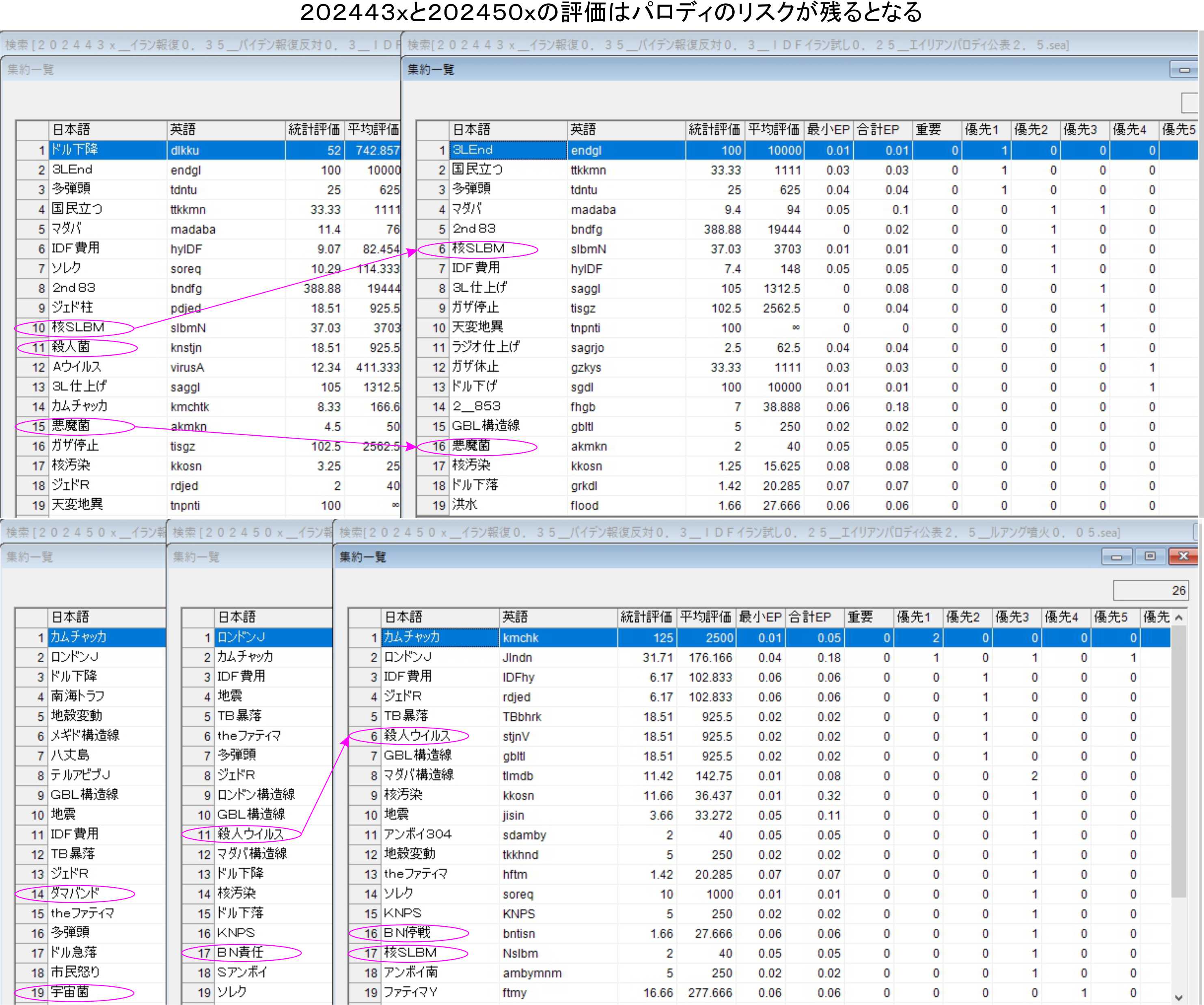Focus the input box showing 26

coord(1151,590)
